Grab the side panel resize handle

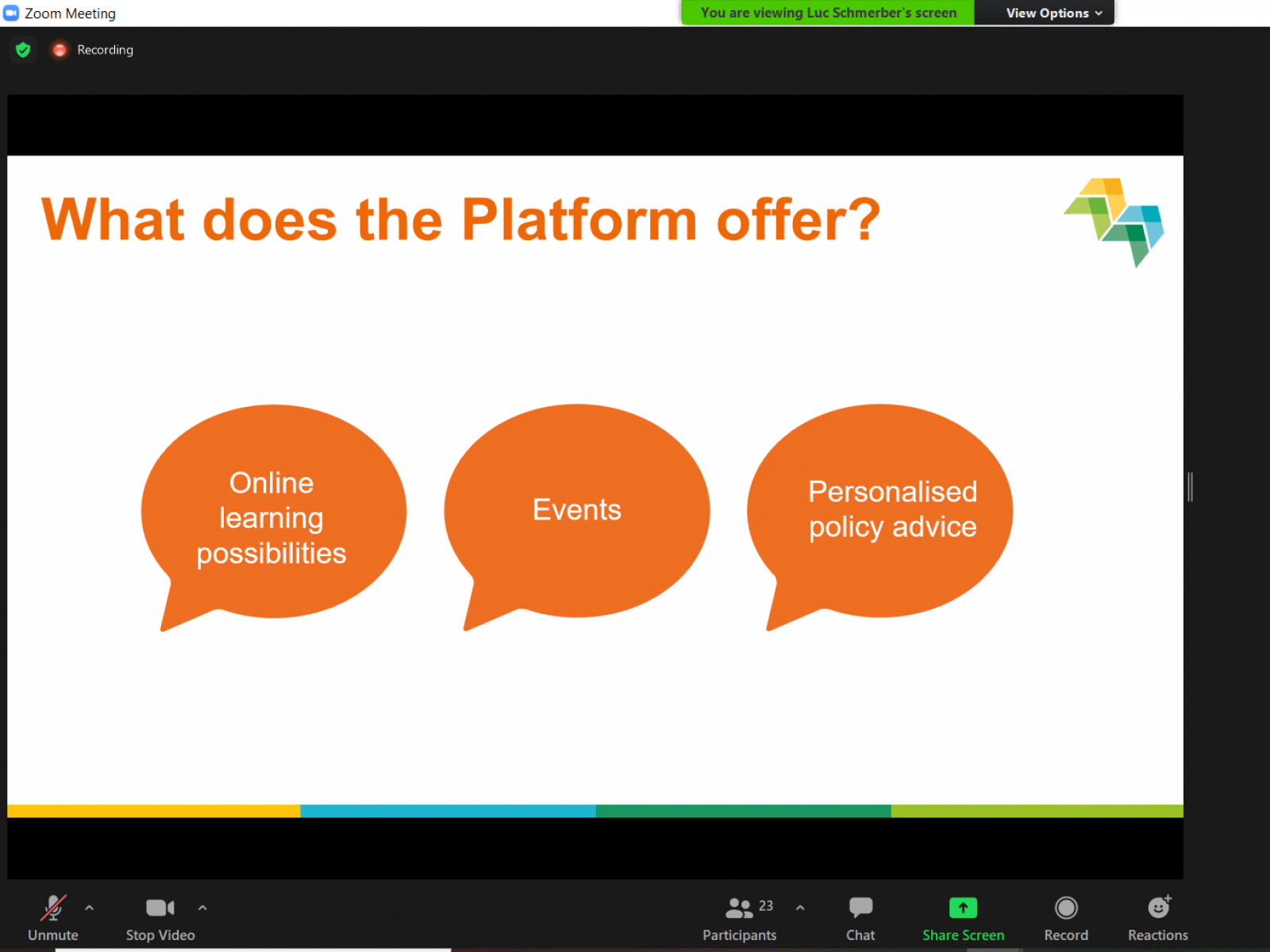tap(1190, 486)
